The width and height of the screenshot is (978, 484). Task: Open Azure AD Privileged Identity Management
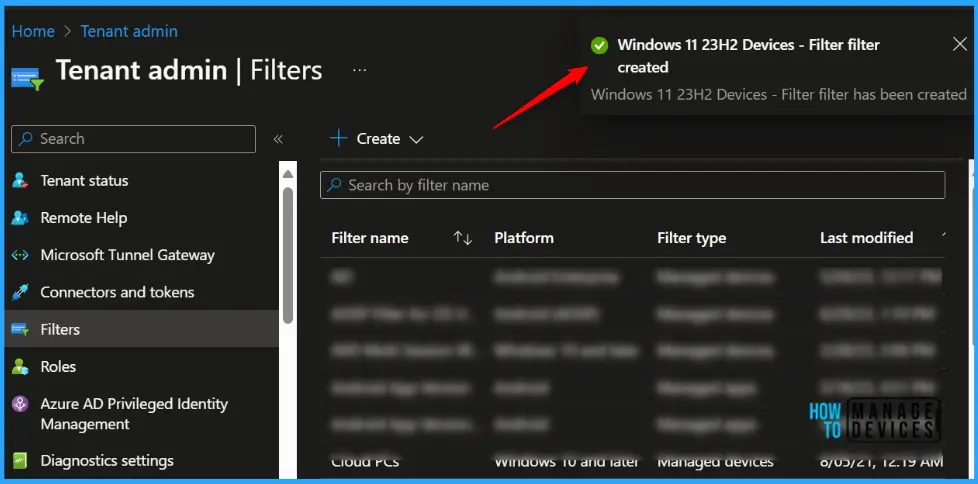click(x=134, y=414)
